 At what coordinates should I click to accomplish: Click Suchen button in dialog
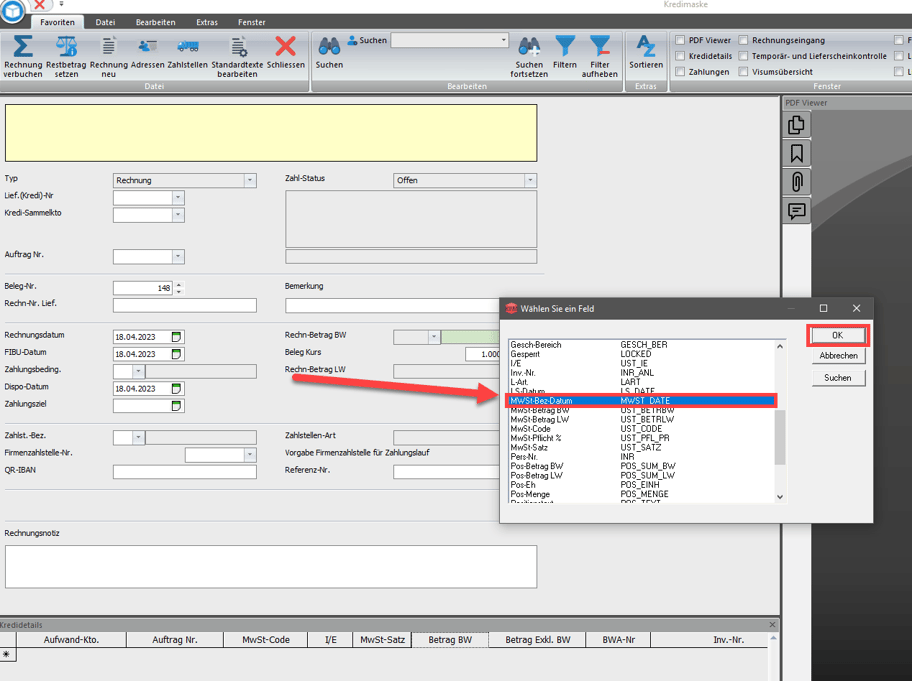coord(838,377)
